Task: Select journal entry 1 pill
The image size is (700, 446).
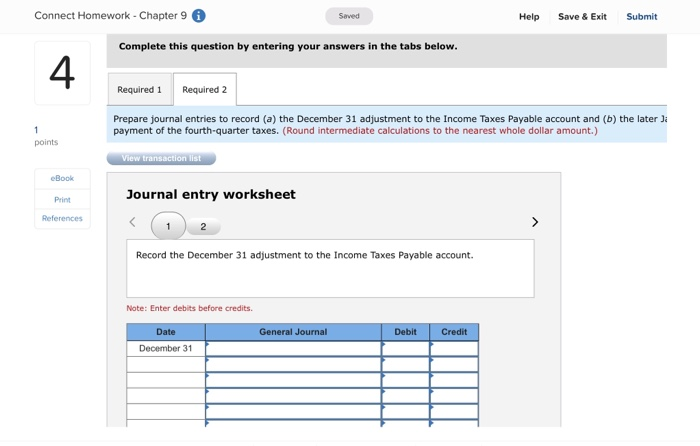Action: point(168,226)
